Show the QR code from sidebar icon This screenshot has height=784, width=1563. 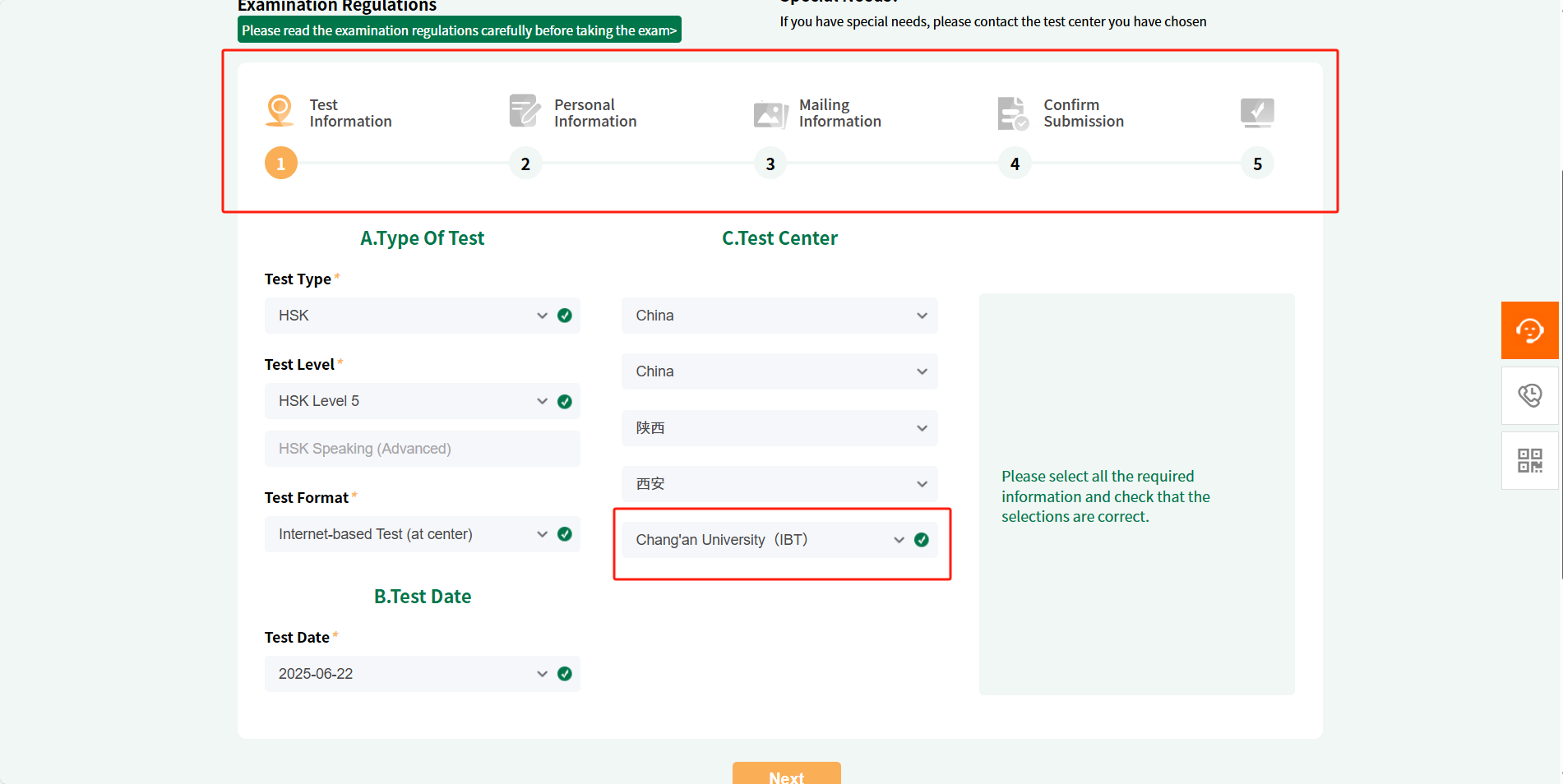1529,460
